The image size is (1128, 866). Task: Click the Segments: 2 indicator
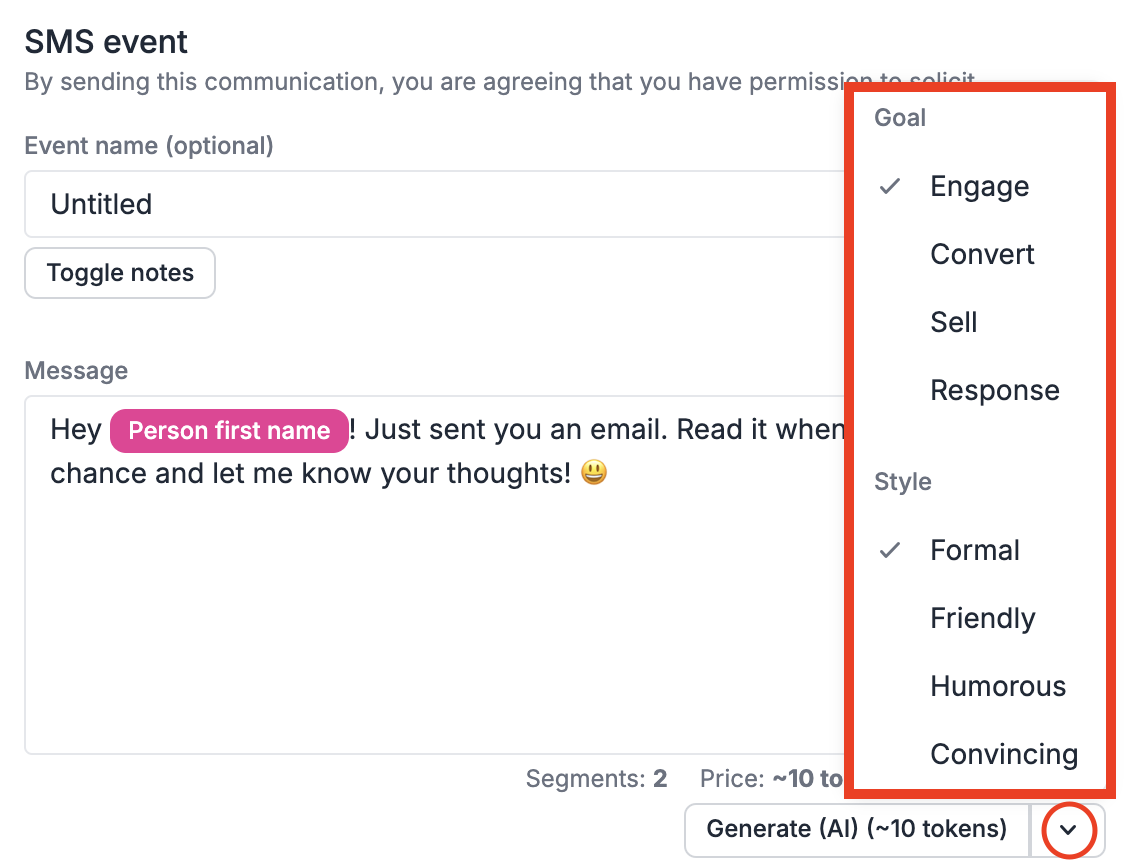click(x=596, y=779)
